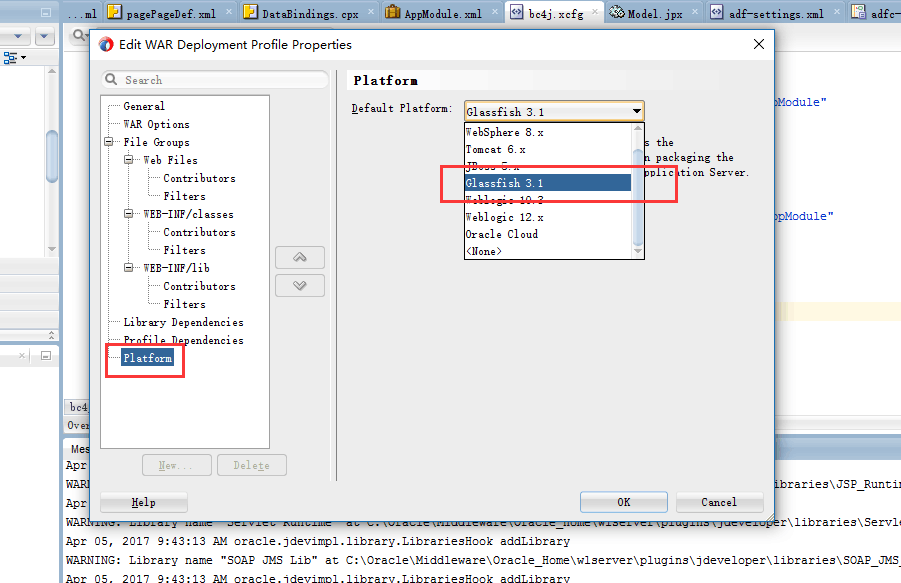Open the adf-settings.xml tab
Screen dimensions: 901x583
(x=776, y=13)
